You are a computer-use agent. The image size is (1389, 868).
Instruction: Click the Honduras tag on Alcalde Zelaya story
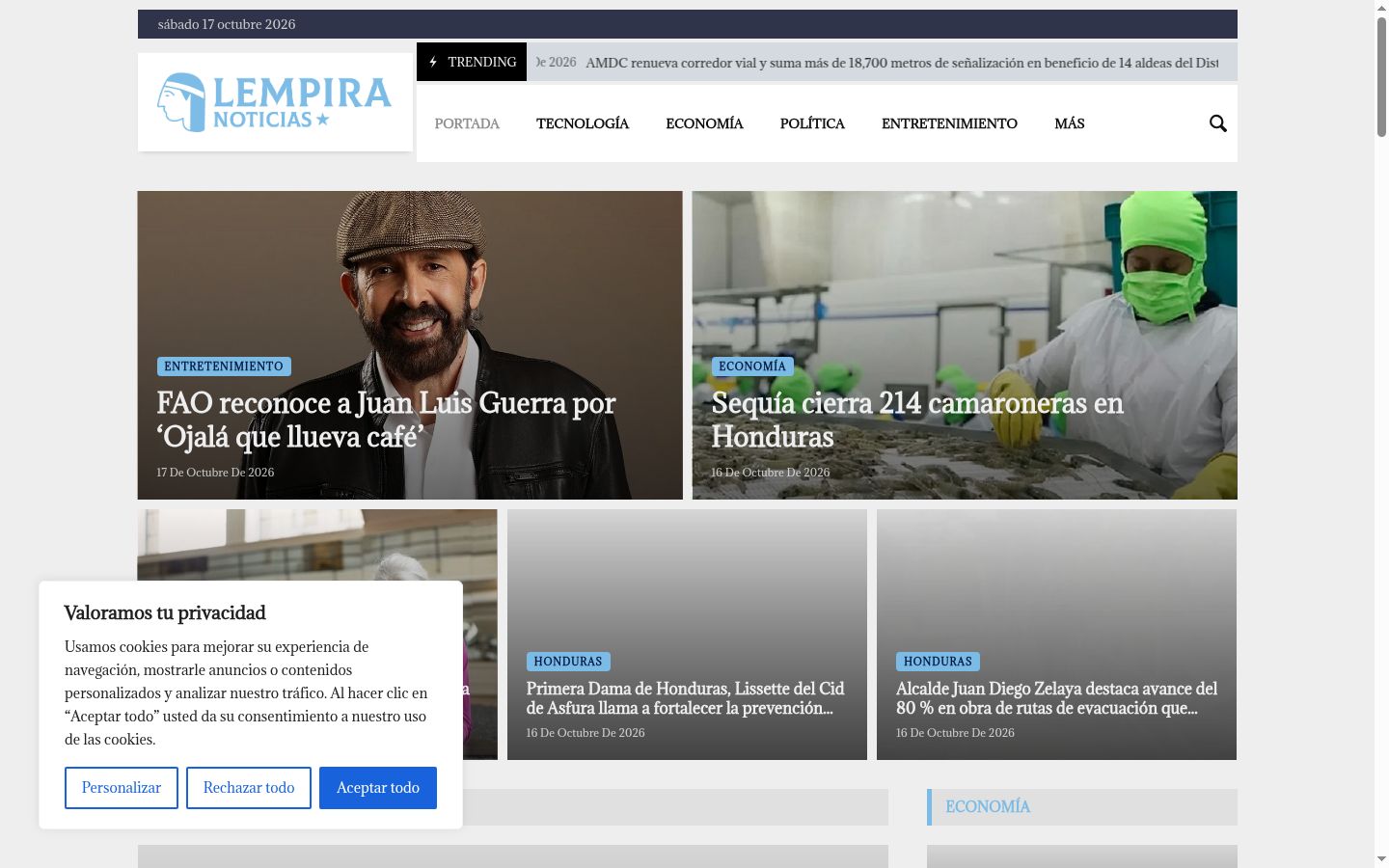(x=938, y=662)
